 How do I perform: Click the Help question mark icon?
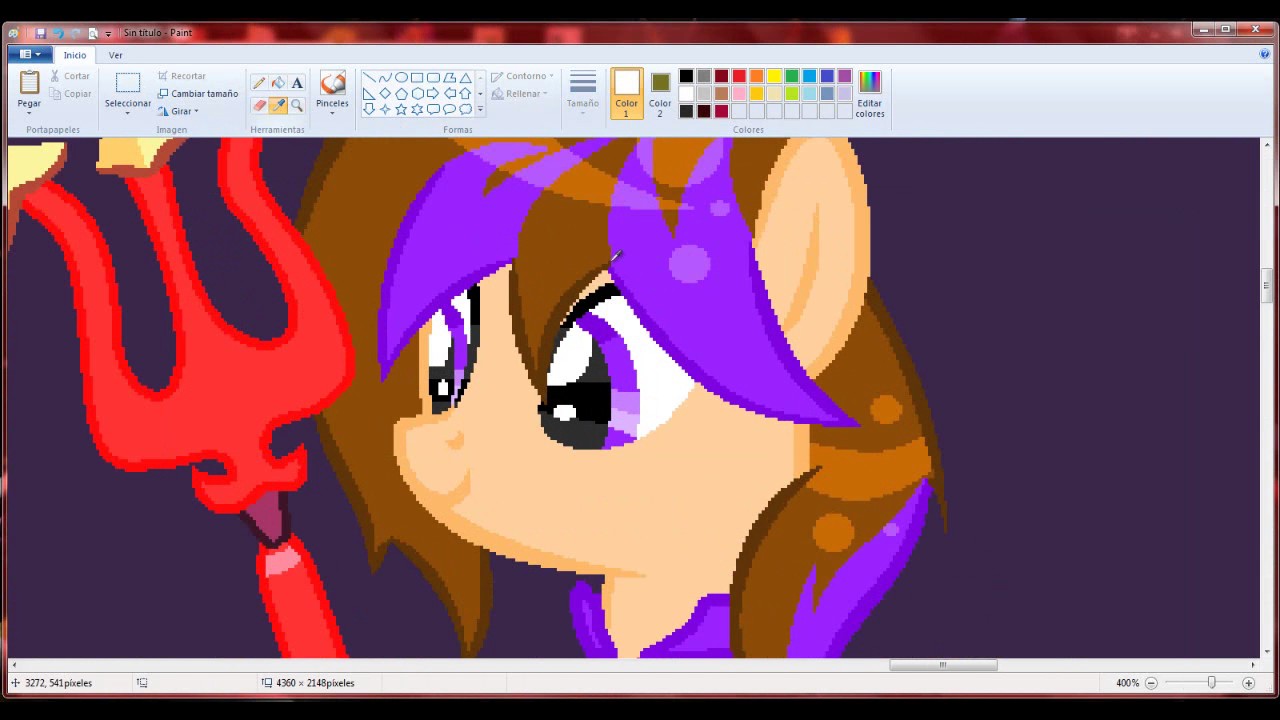[1265, 54]
